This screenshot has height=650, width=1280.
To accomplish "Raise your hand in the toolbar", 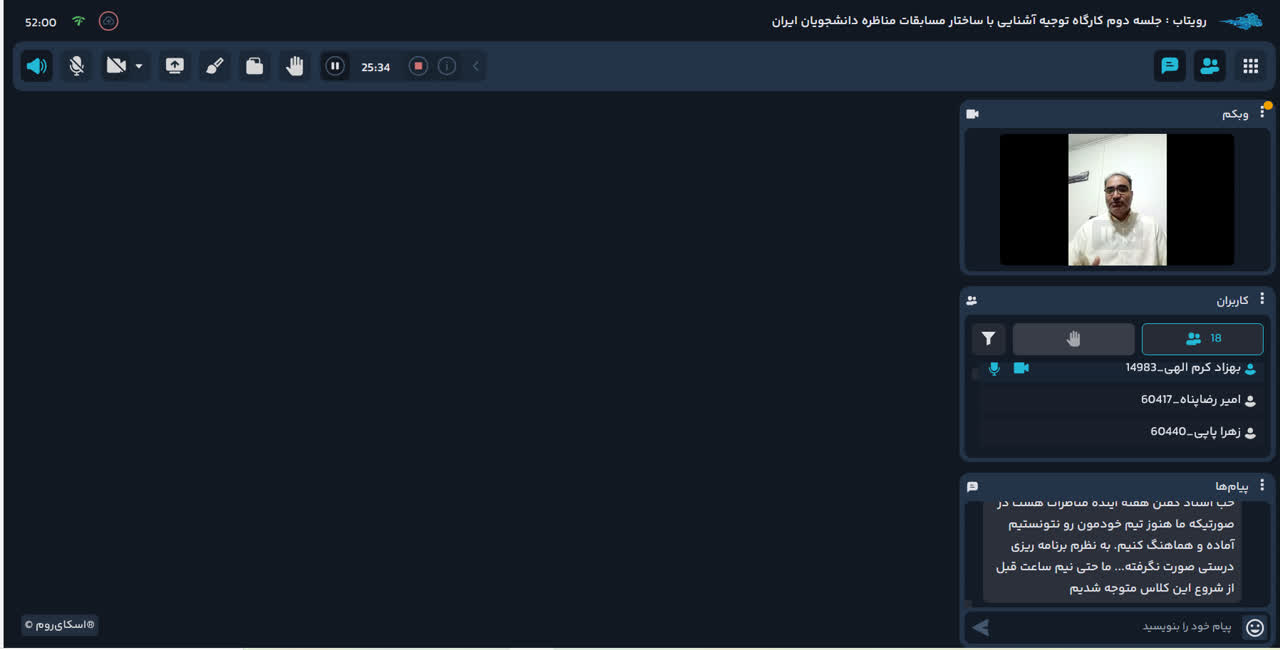I will pyautogui.click(x=294, y=66).
